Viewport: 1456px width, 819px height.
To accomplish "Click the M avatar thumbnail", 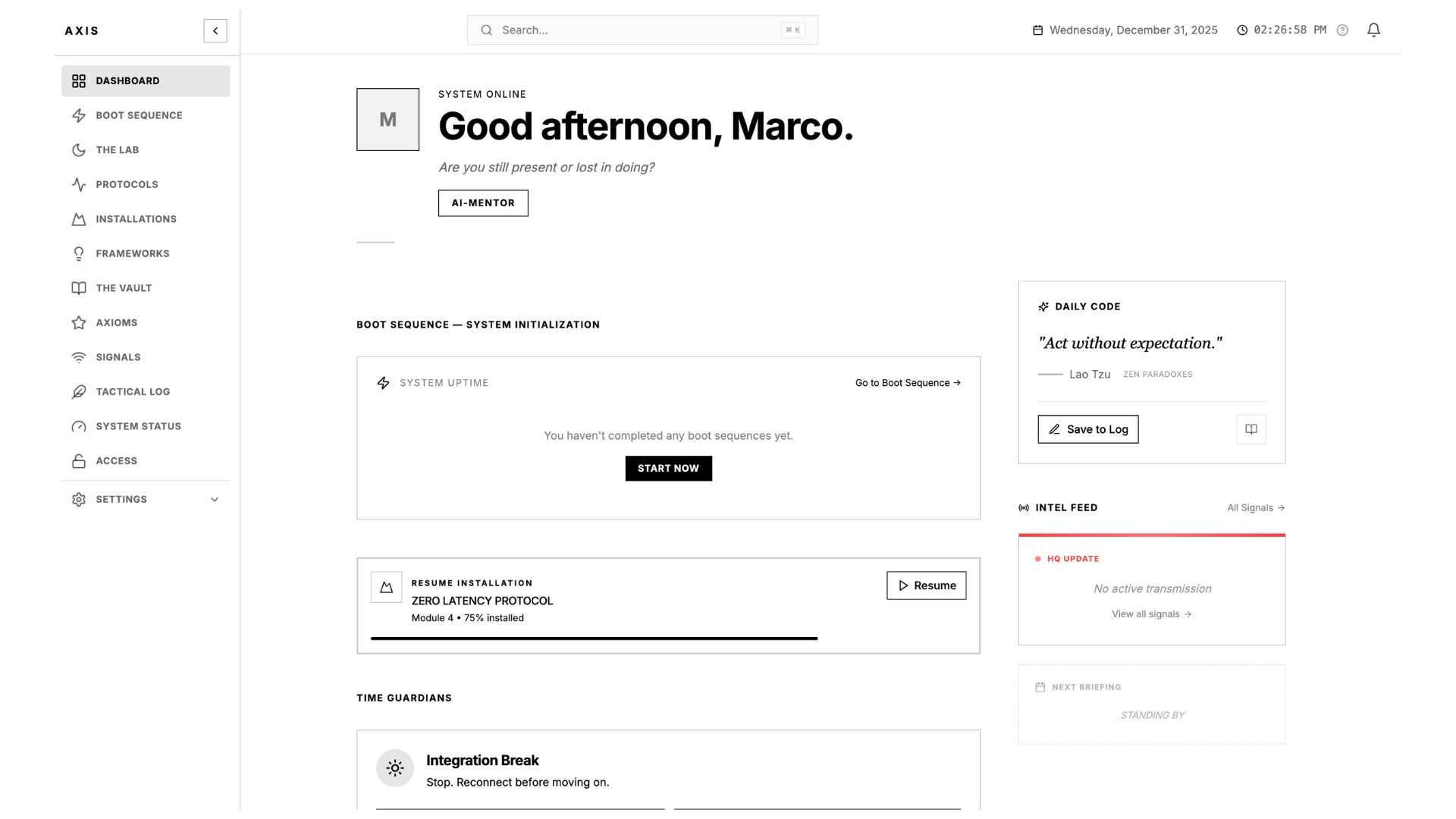I will (388, 119).
